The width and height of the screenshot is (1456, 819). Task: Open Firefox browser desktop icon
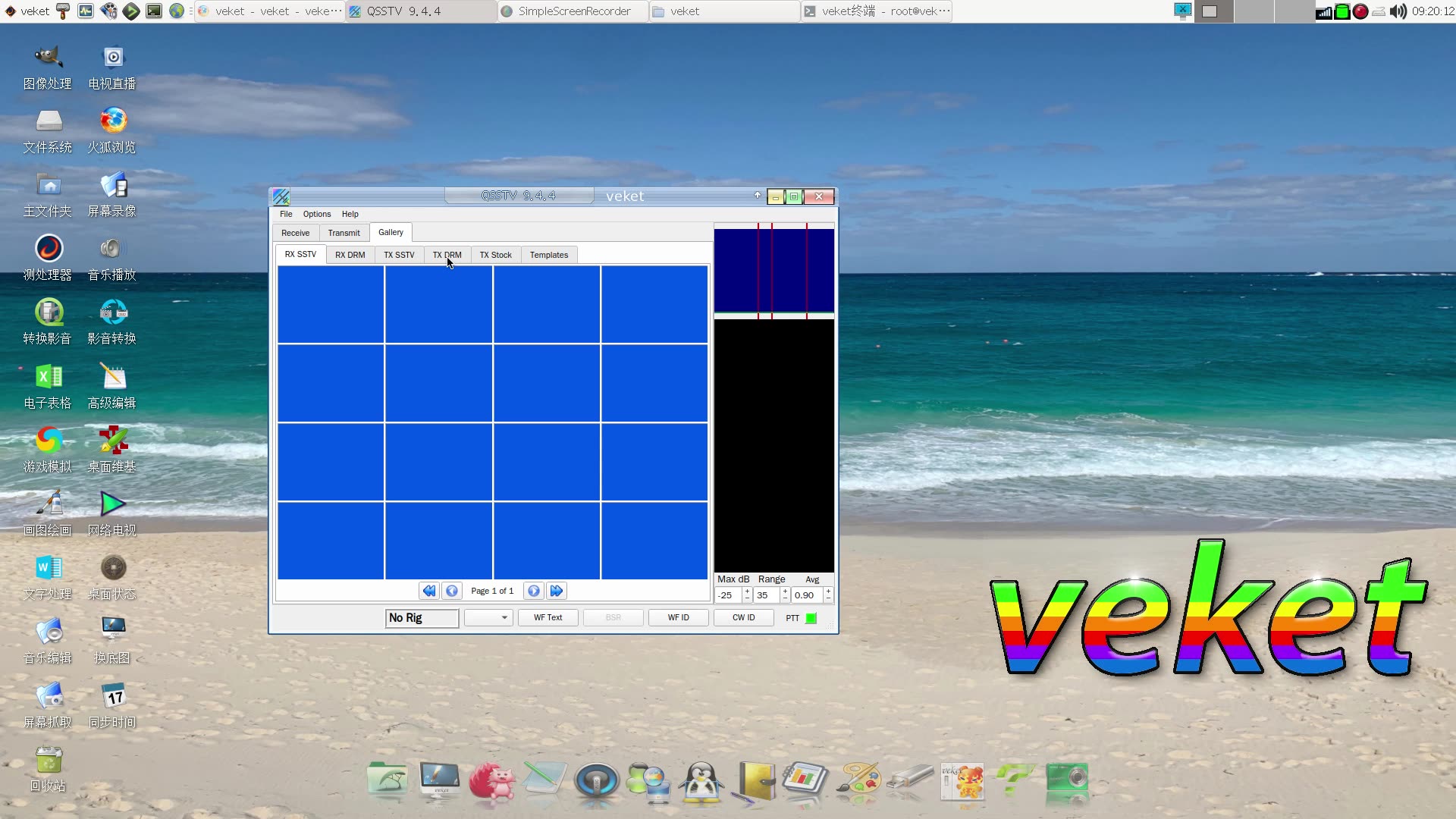[112, 121]
